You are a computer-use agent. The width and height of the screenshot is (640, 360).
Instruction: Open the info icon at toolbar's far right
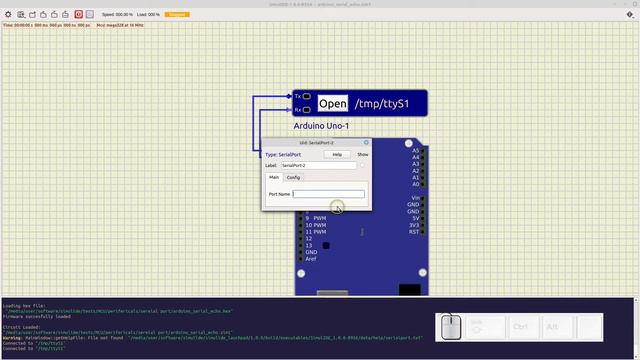tap(630, 14)
